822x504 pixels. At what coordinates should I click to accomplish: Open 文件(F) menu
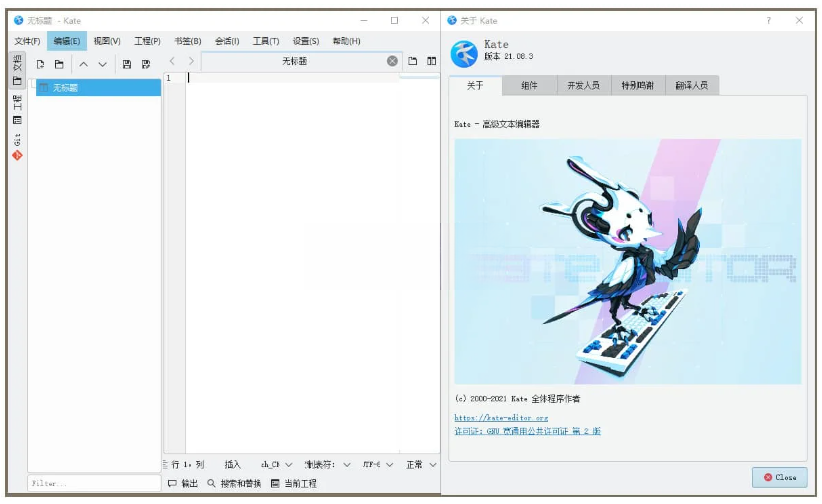[27, 41]
